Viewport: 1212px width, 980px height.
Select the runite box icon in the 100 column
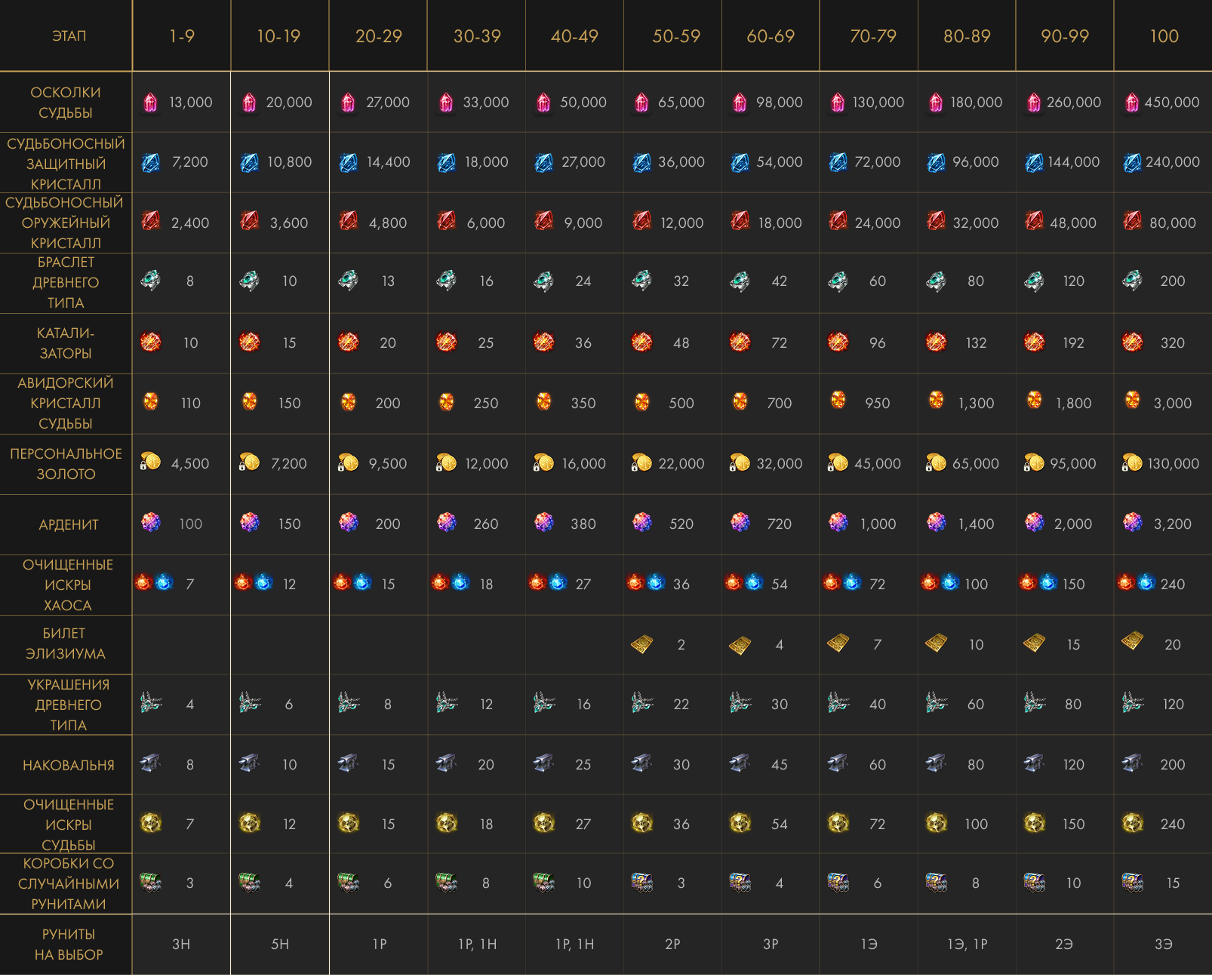(1132, 882)
